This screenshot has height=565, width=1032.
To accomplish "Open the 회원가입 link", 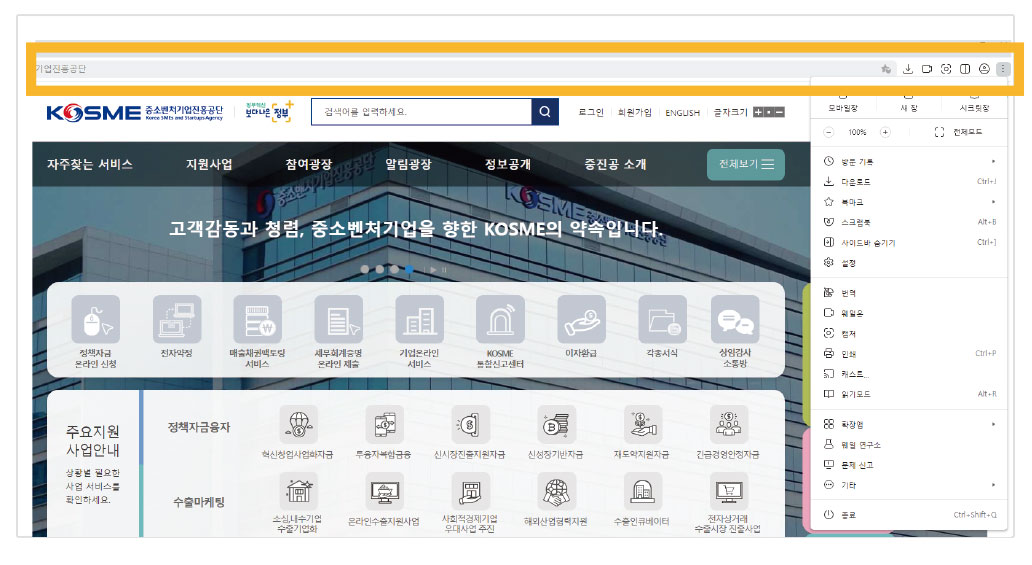I will pyautogui.click(x=634, y=113).
